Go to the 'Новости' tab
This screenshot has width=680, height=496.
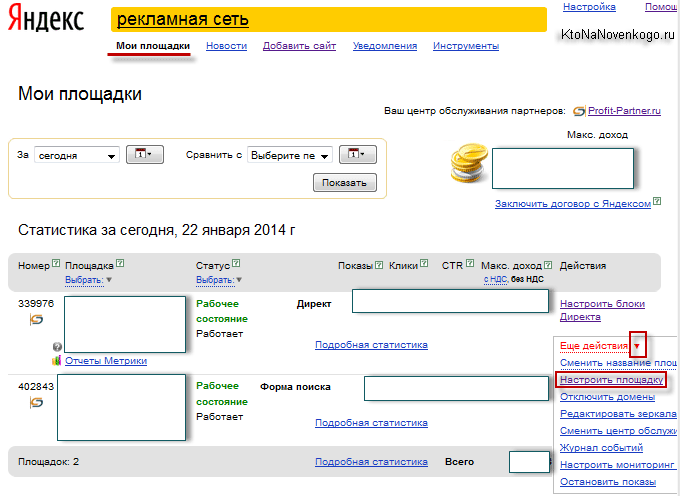pos(226,46)
